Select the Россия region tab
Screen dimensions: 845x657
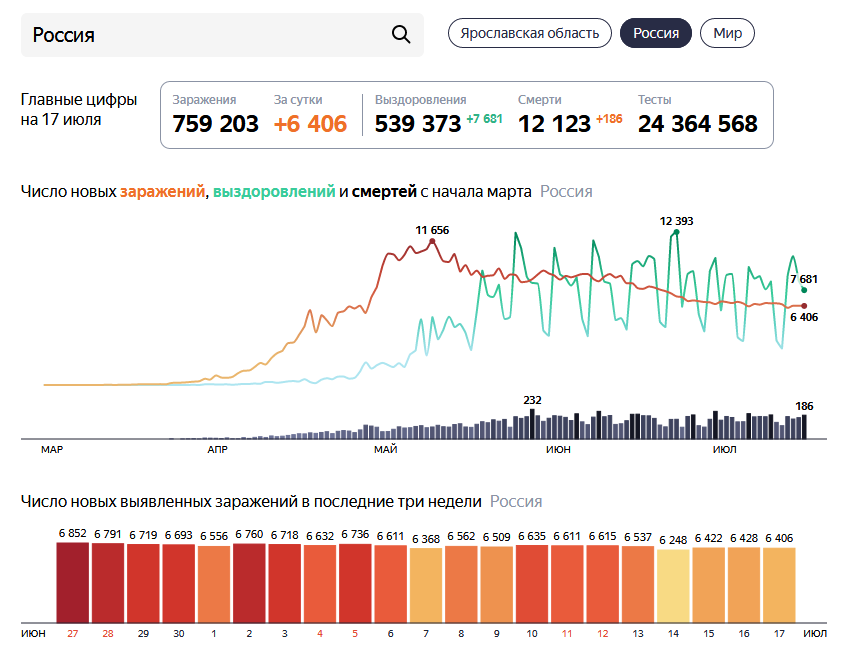click(655, 33)
